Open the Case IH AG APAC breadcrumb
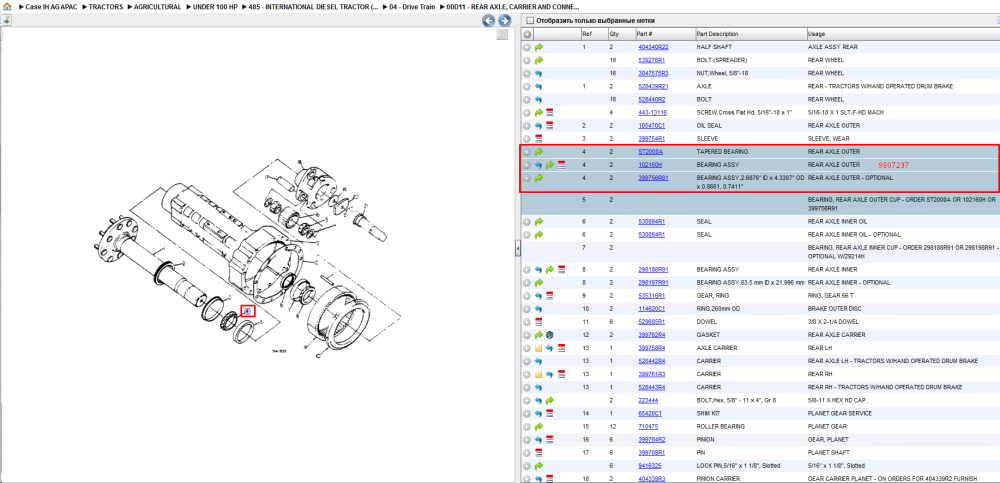Viewport: 1000px width, 483px height. (51, 7)
